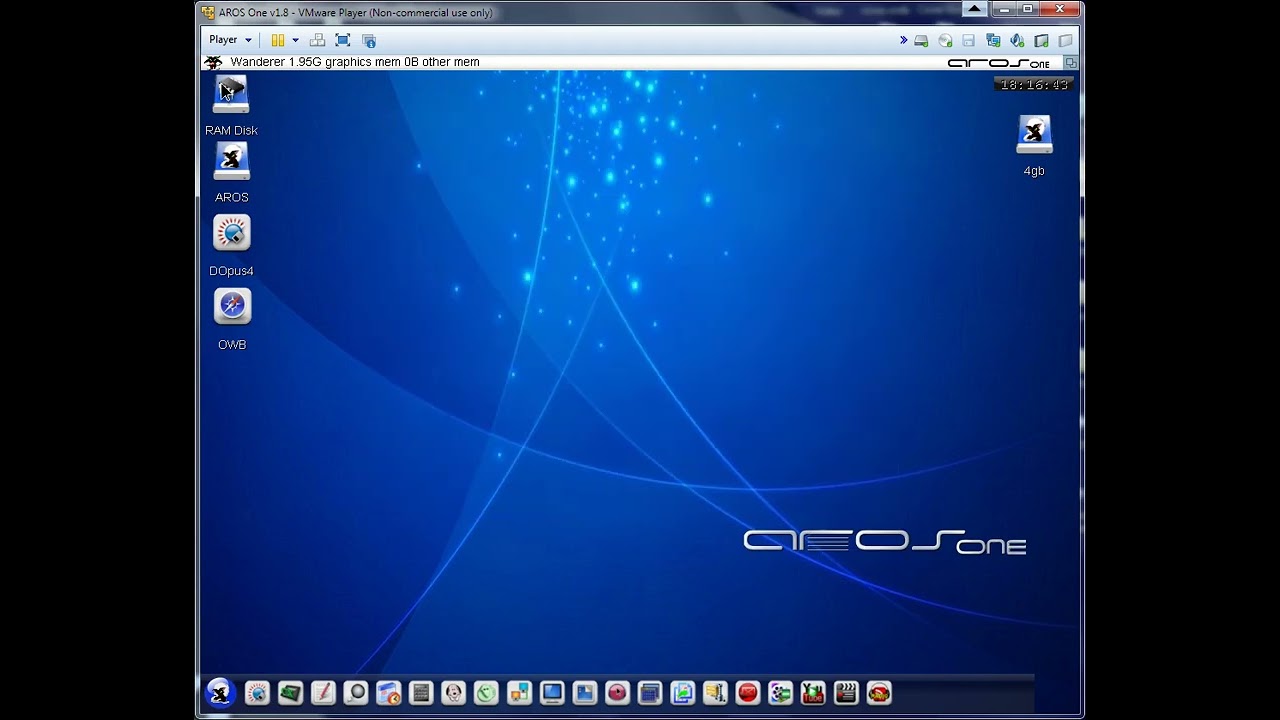Open the Player menu in VMware
Screen dimensions: 1280x720
point(230,40)
